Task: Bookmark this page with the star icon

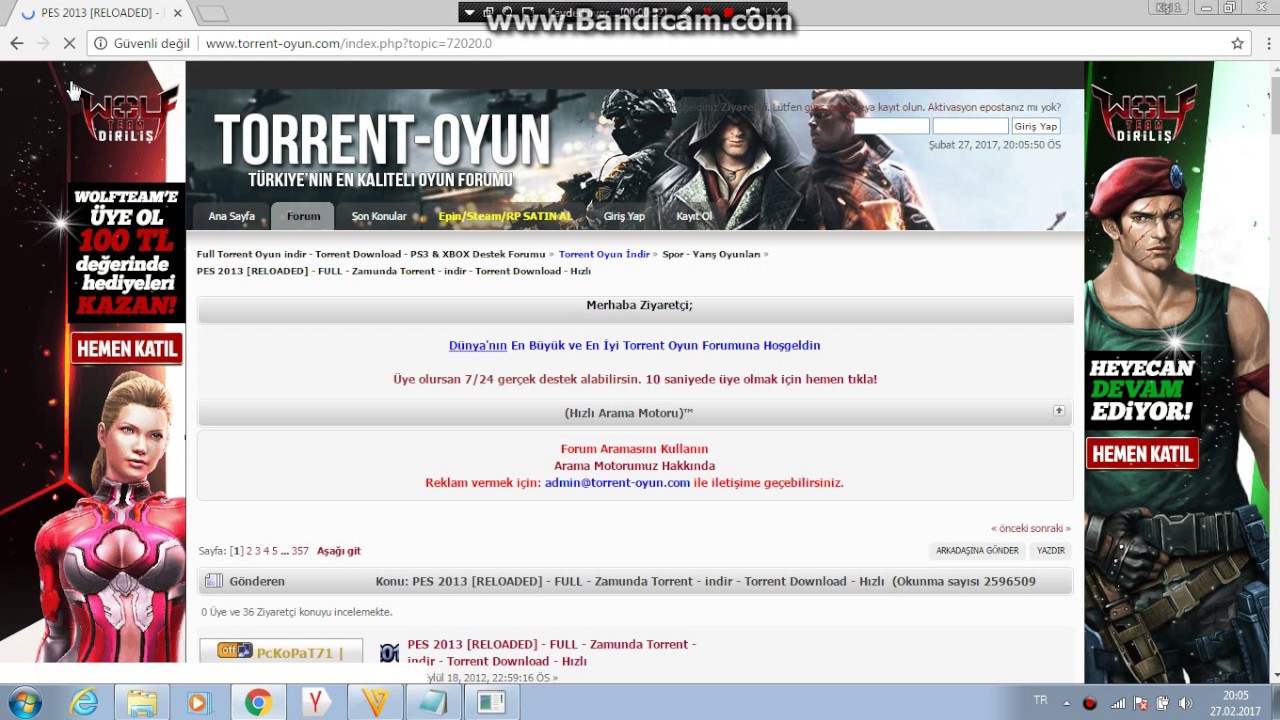Action: 1237,43
